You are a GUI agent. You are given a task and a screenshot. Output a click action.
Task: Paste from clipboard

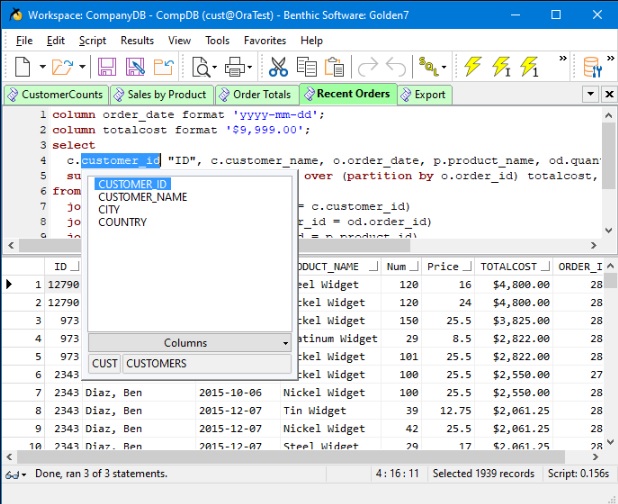[334, 67]
